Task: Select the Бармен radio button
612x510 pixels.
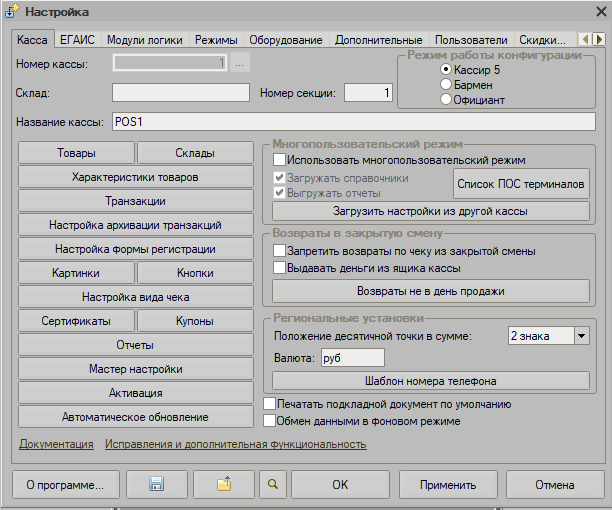Action: coord(446,85)
